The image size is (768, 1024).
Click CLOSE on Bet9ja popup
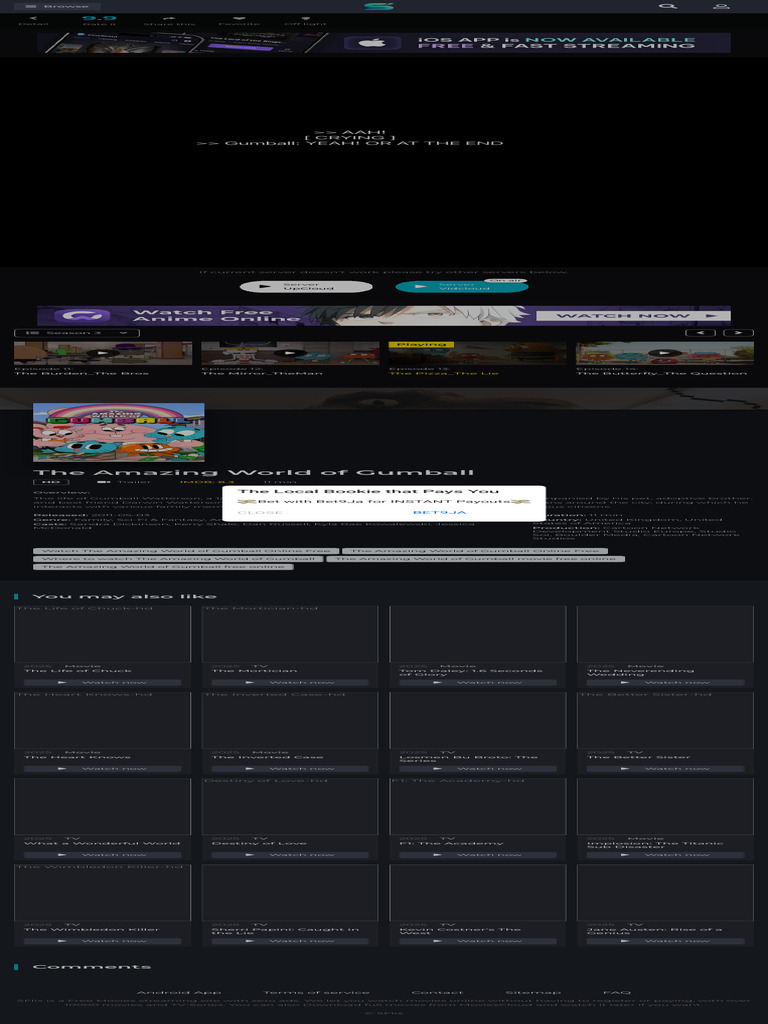261,513
